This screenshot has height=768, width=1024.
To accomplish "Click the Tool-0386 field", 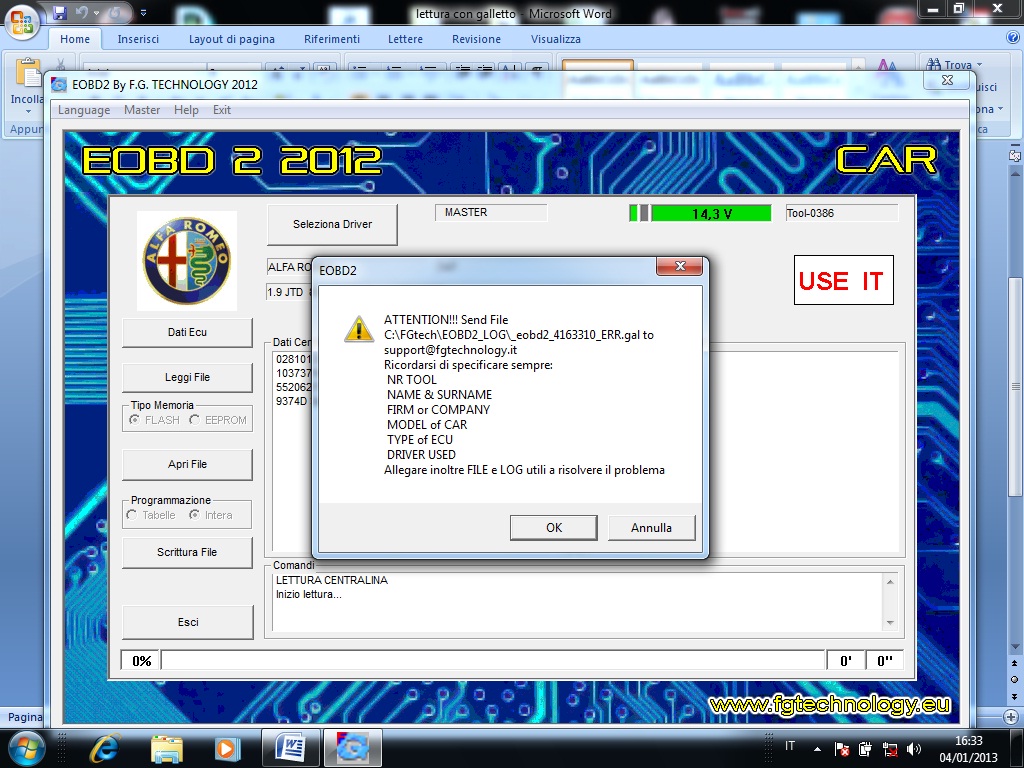I will click(841, 213).
